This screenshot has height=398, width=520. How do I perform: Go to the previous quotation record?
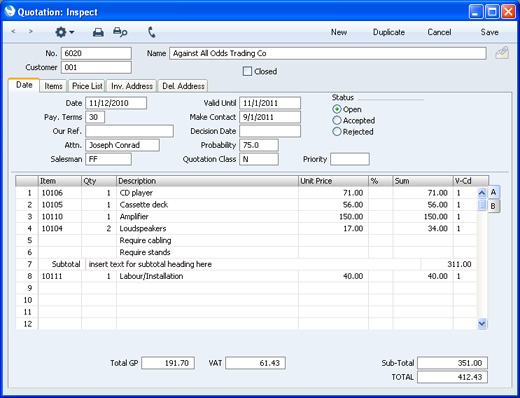(x=13, y=32)
